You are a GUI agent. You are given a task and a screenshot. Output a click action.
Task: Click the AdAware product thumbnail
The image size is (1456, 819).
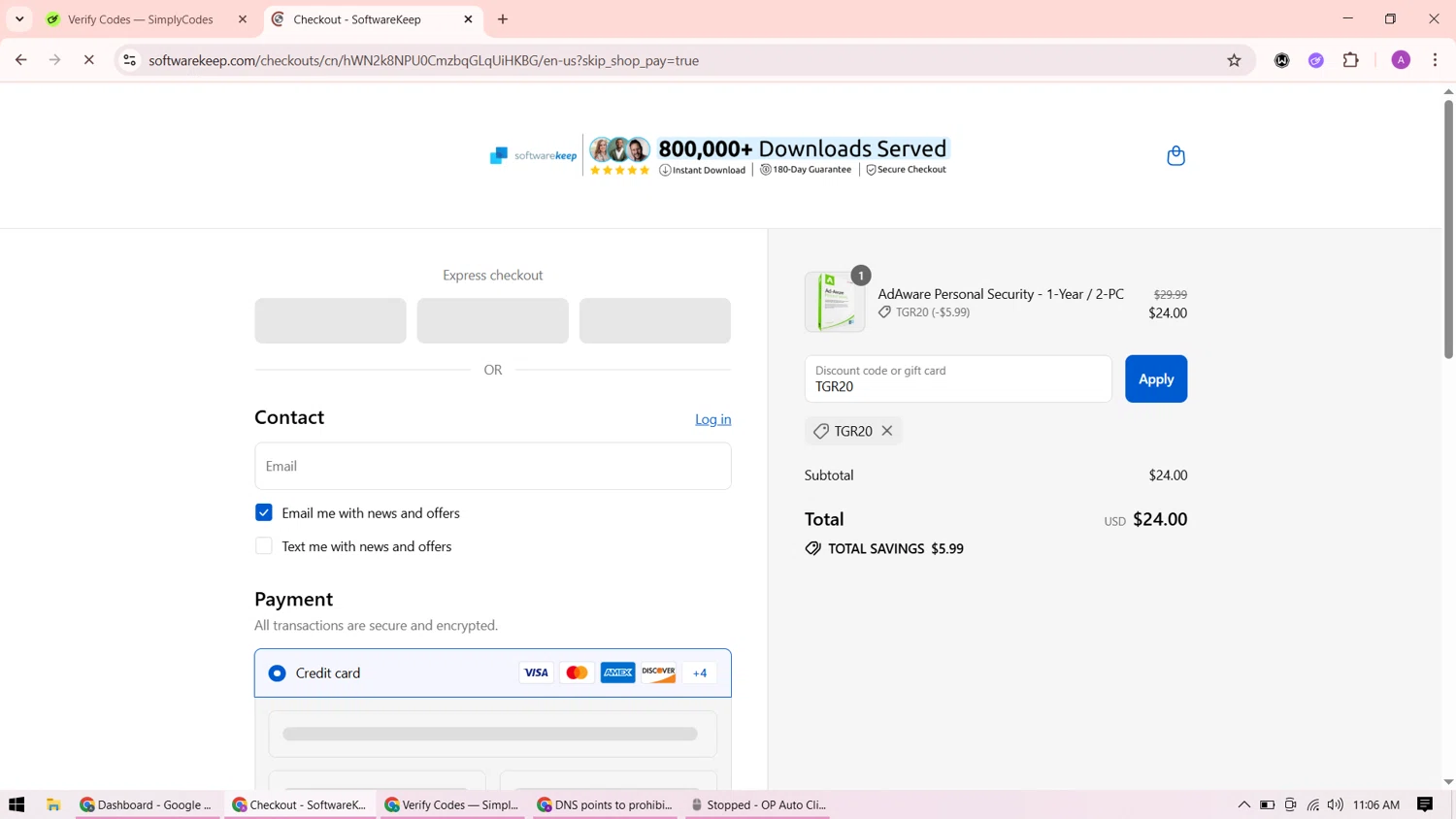point(835,302)
